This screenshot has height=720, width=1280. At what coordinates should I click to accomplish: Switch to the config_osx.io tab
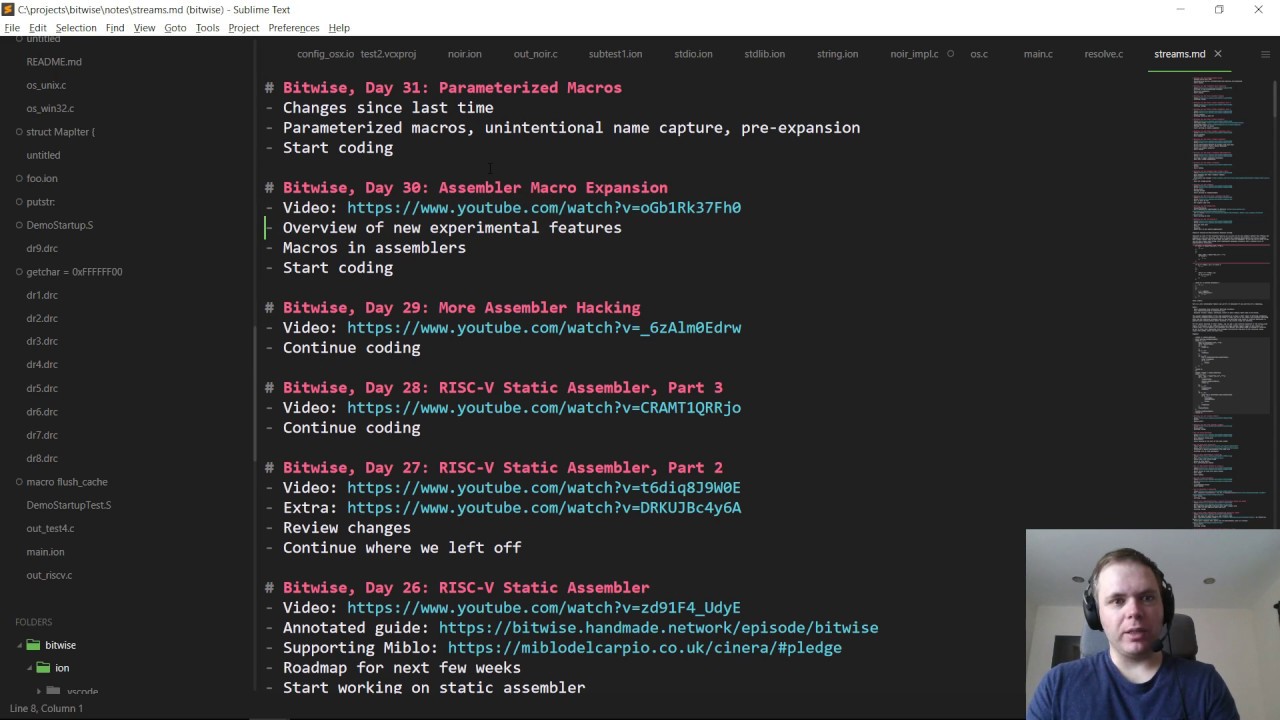(325, 54)
